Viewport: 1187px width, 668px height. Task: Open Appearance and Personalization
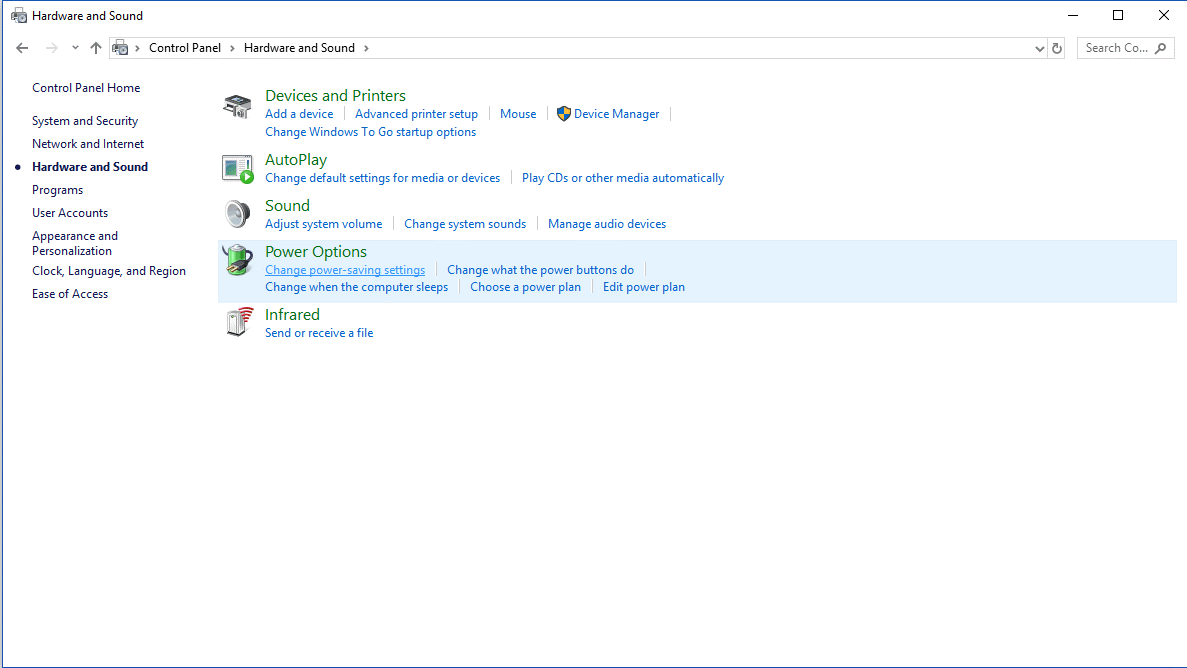74,243
